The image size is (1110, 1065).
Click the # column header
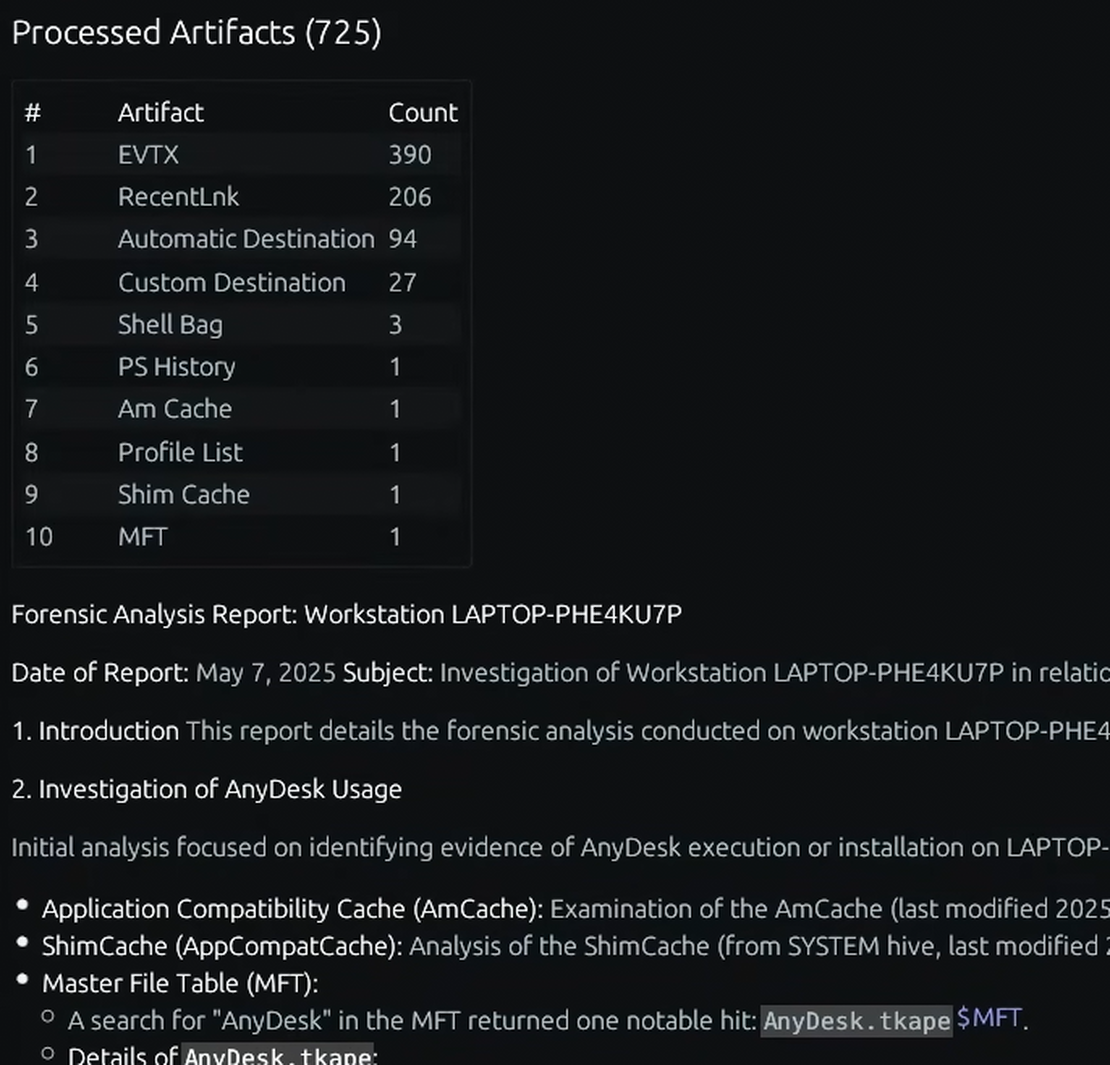pyautogui.click(x=33, y=113)
